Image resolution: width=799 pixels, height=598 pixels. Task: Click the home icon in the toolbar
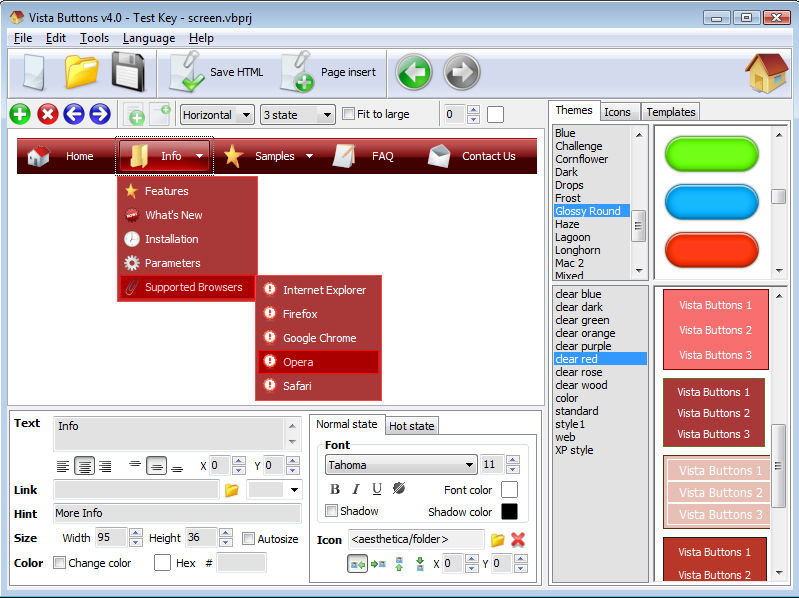766,72
